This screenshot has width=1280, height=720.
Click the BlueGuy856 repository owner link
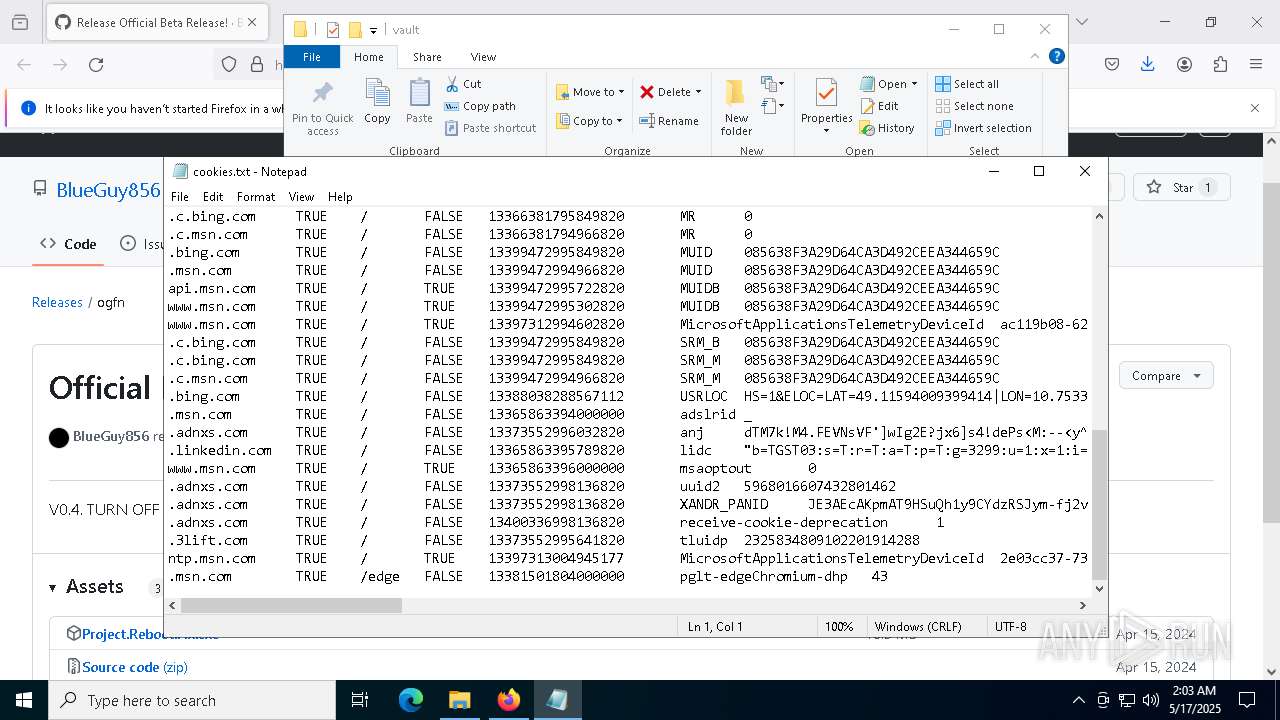coord(108,190)
